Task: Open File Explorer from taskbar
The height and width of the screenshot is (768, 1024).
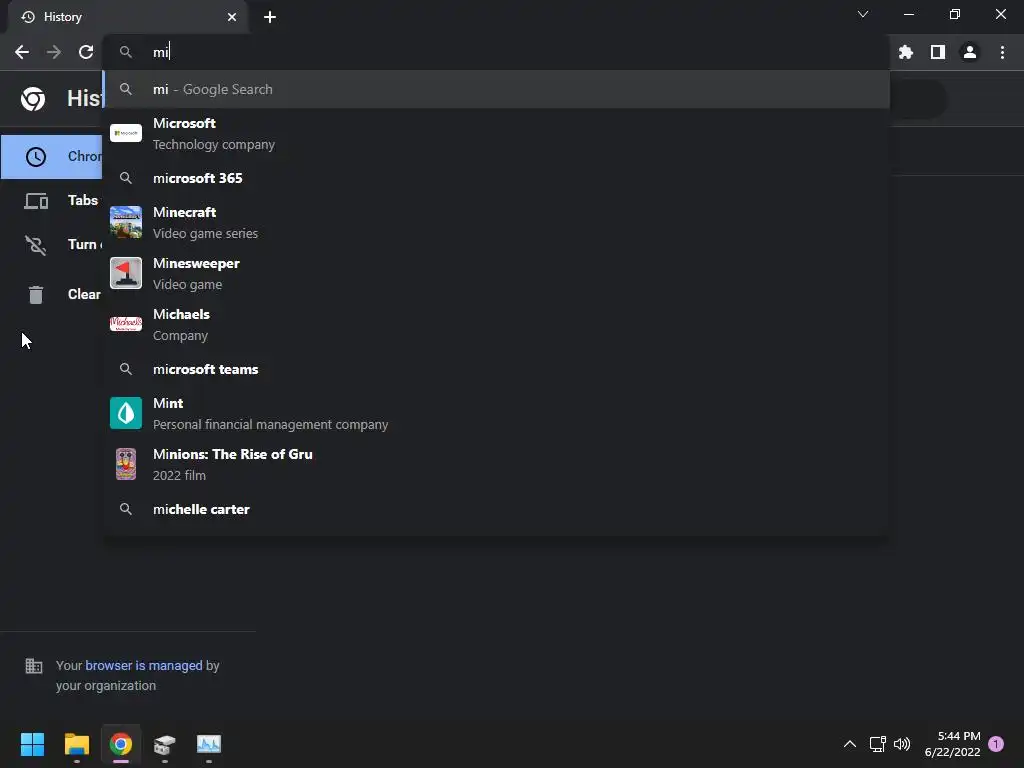Action: (76, 744)
